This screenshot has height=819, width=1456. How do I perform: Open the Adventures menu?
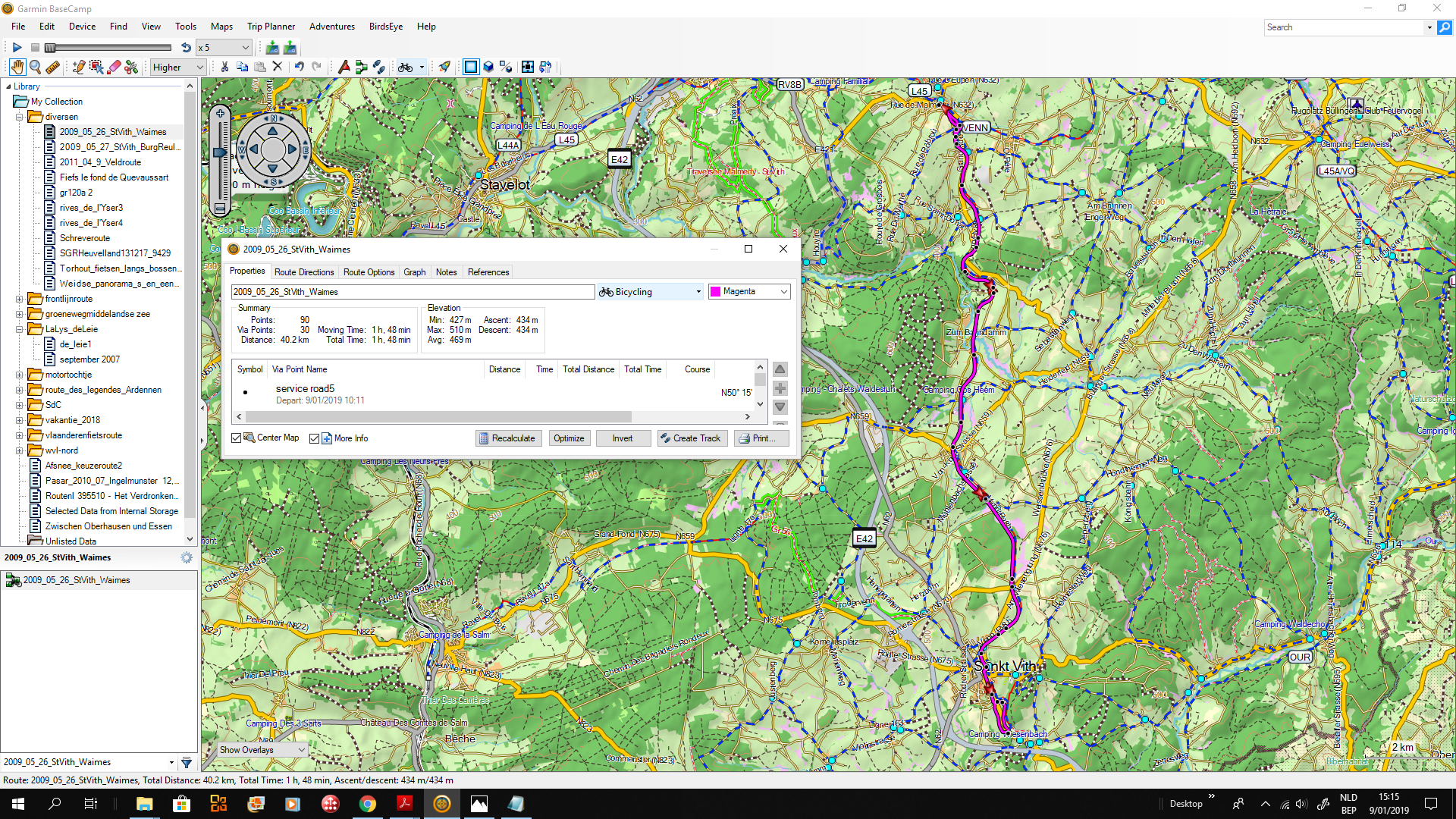point(332,27)
